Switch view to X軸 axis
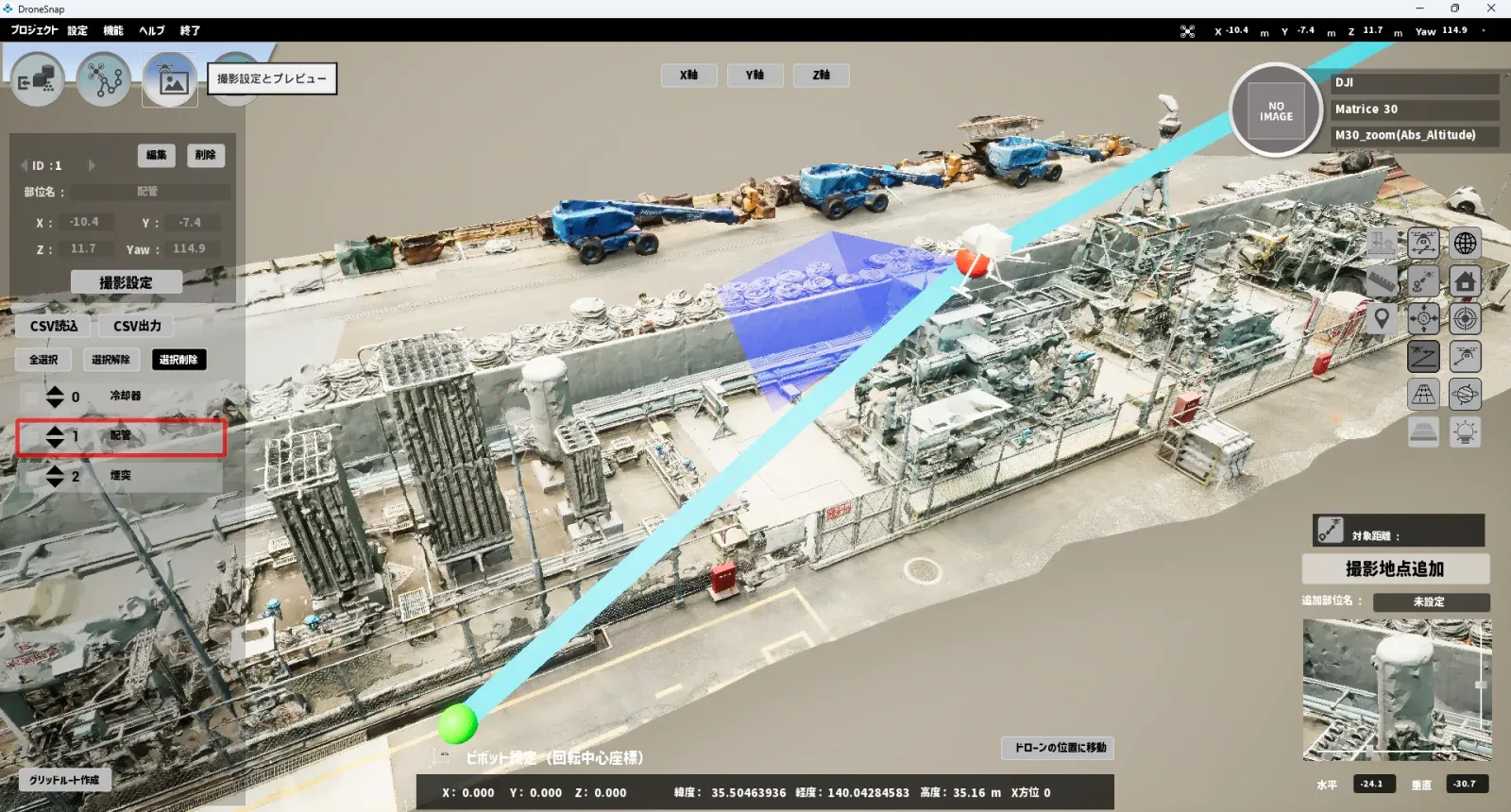 (x=689, y=75)
